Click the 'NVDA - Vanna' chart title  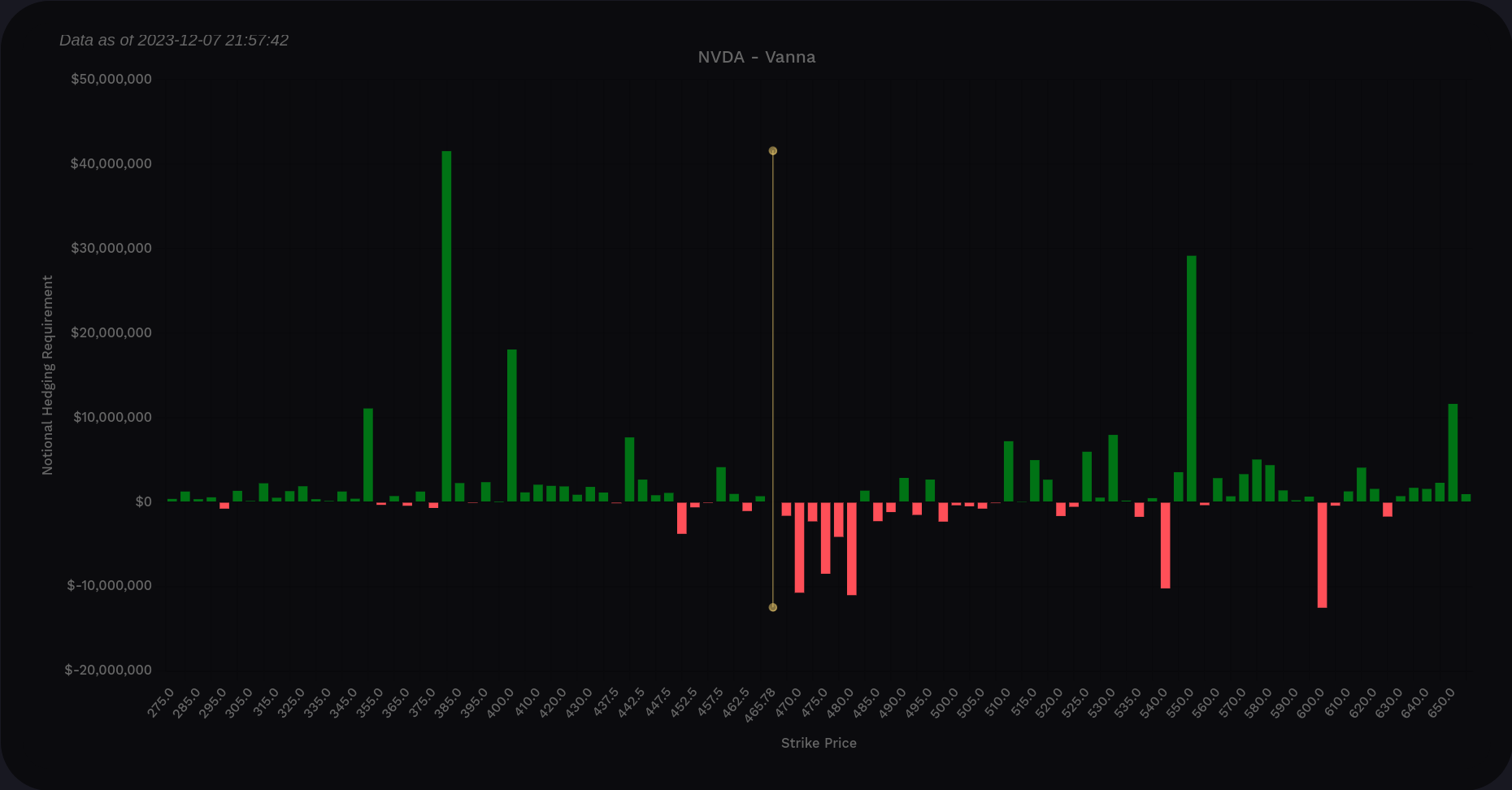[x=757, y=57]
